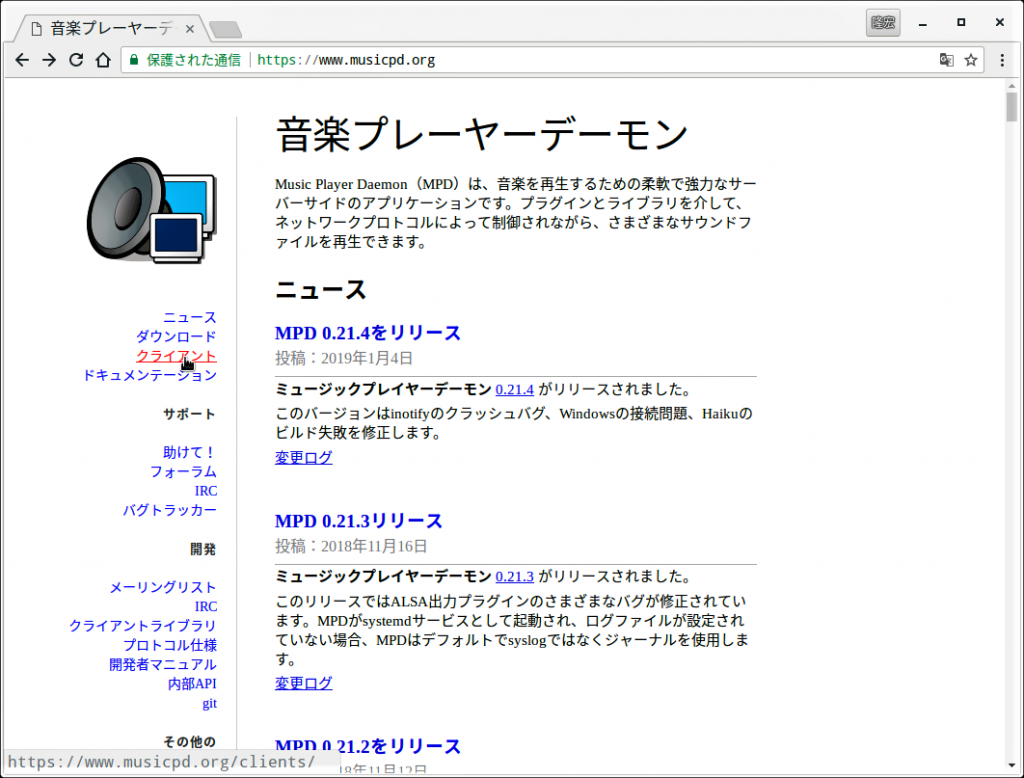Open the メーリングリスト link
1024x778 pixels.
163,587
